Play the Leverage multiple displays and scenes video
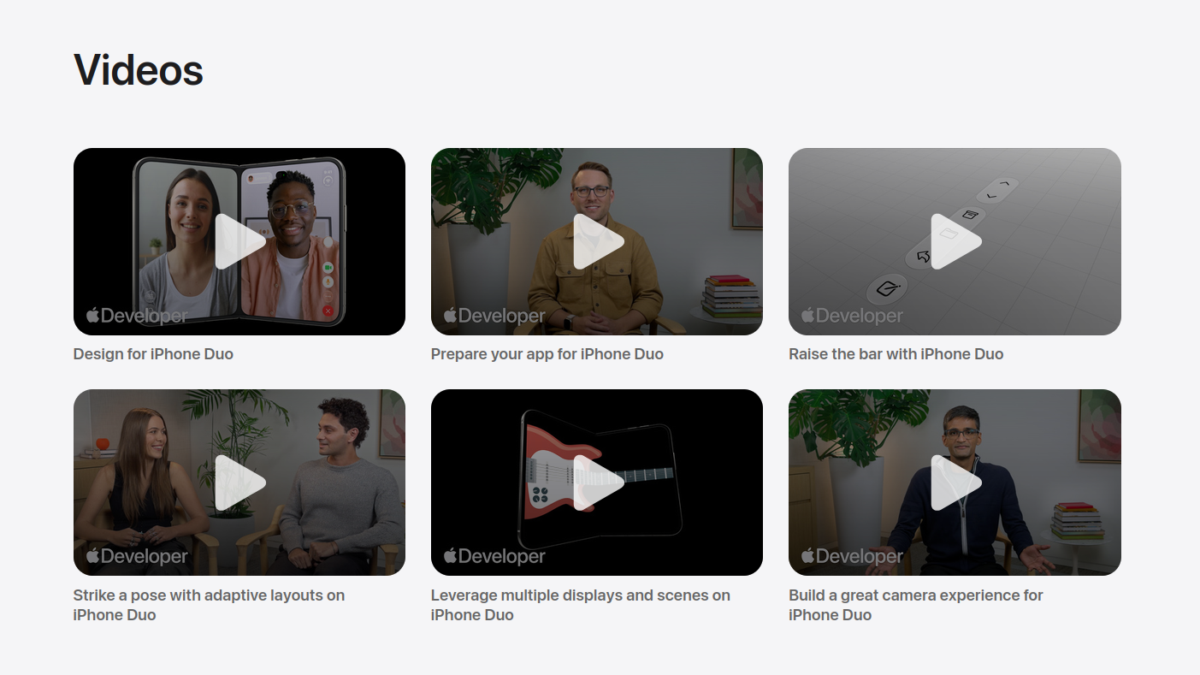Screen dimensions: 1200x675 click(x=597, y=482)
